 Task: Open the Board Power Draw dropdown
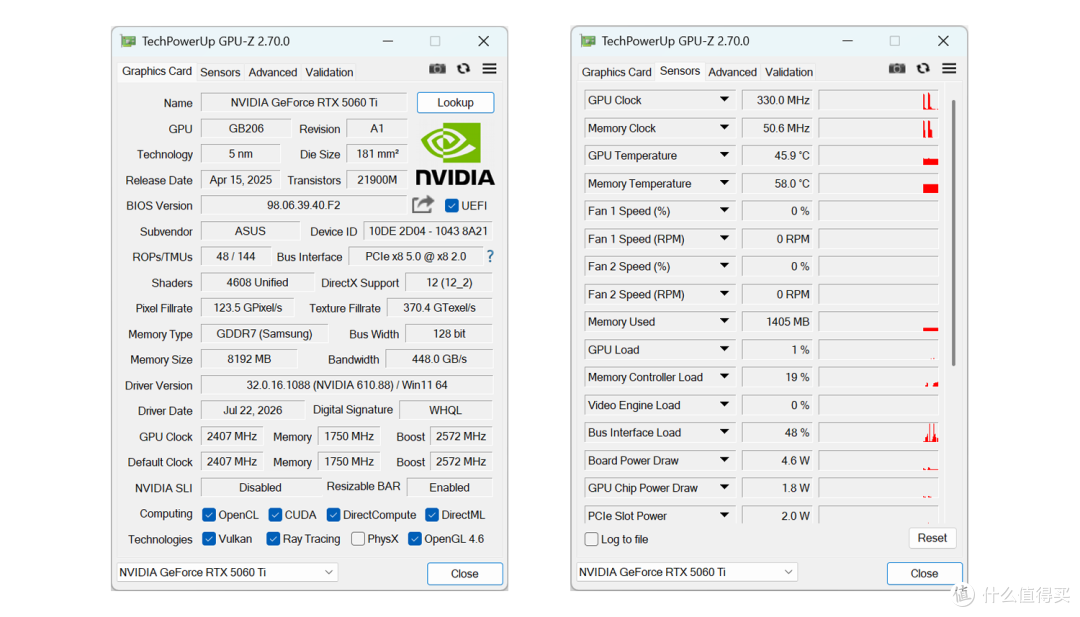pyautogui.click(x=724, y=460)
